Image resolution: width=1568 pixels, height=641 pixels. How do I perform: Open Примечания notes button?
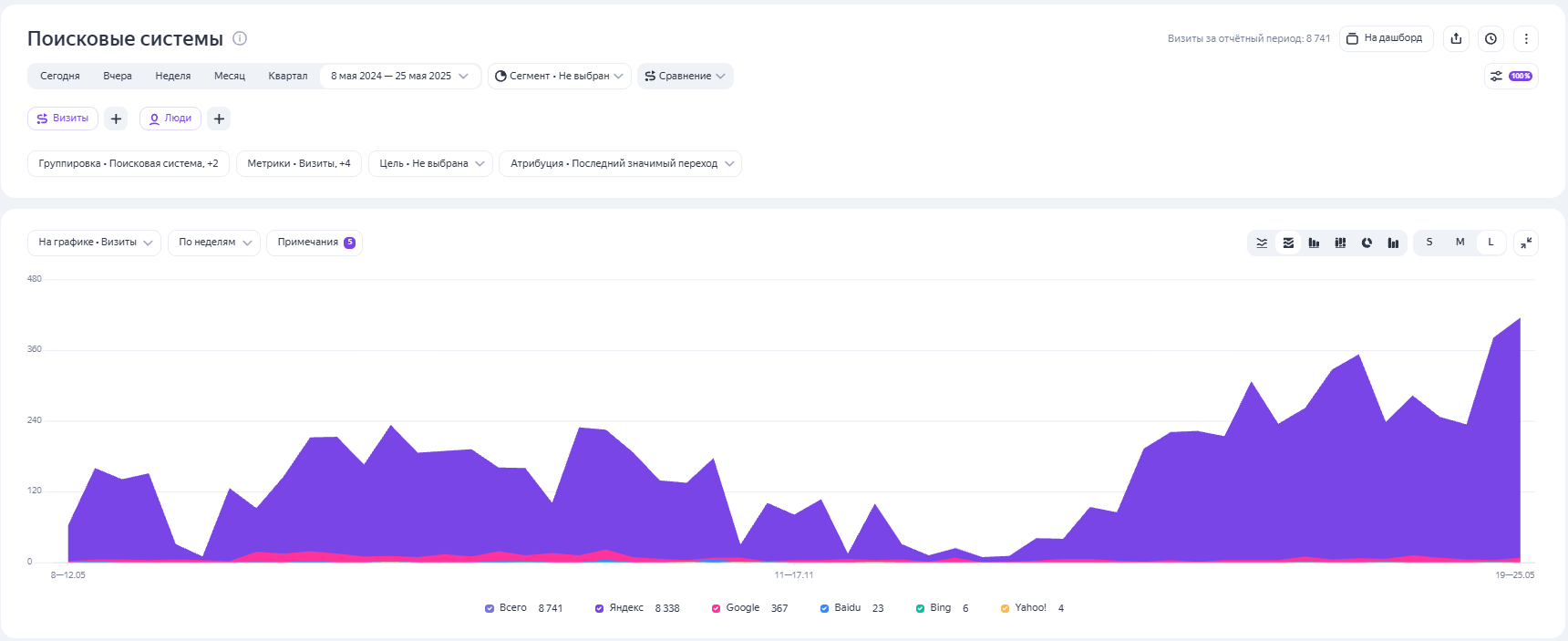click(x=315, y=243)
